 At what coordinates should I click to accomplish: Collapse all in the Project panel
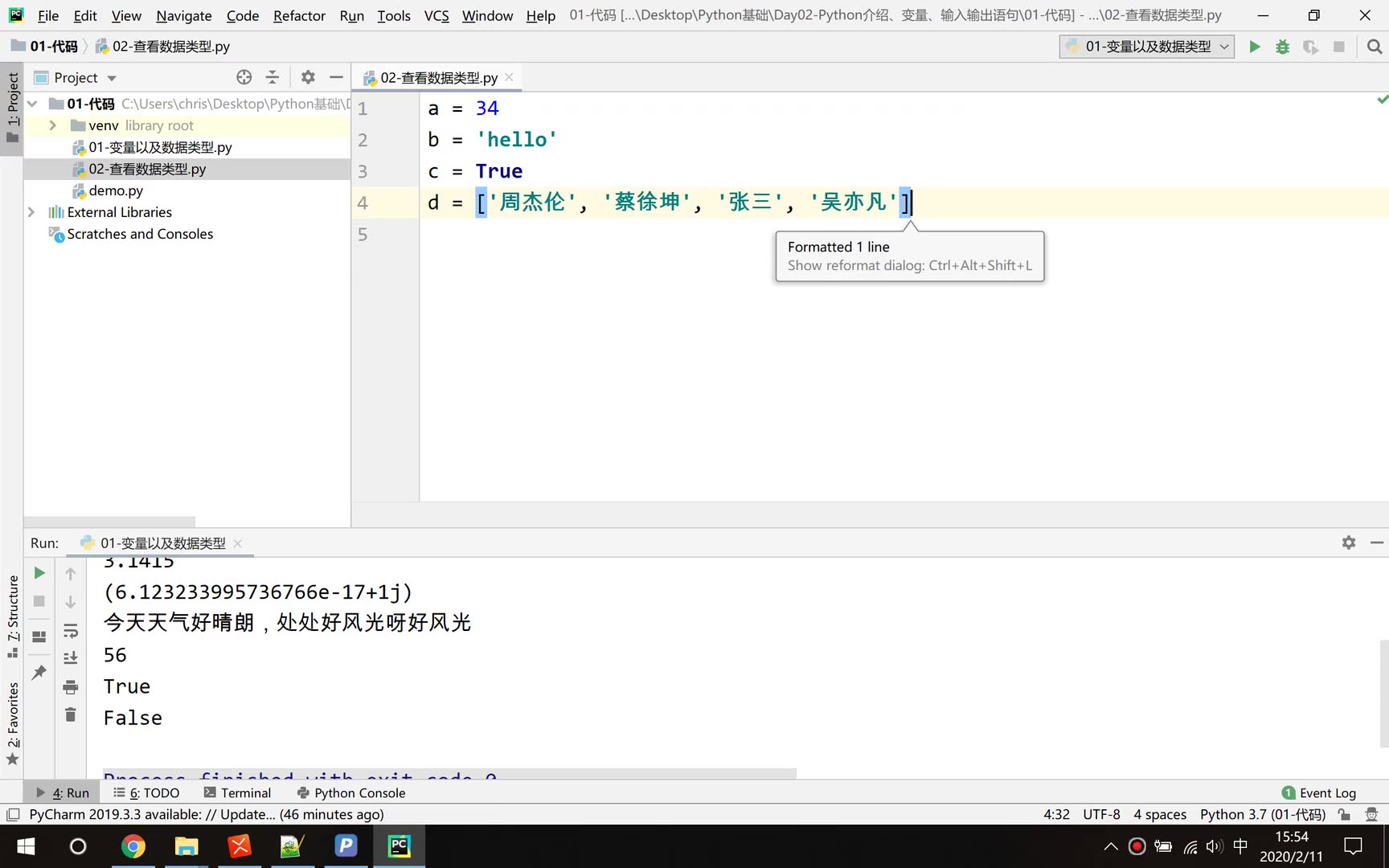click(272, 77)
